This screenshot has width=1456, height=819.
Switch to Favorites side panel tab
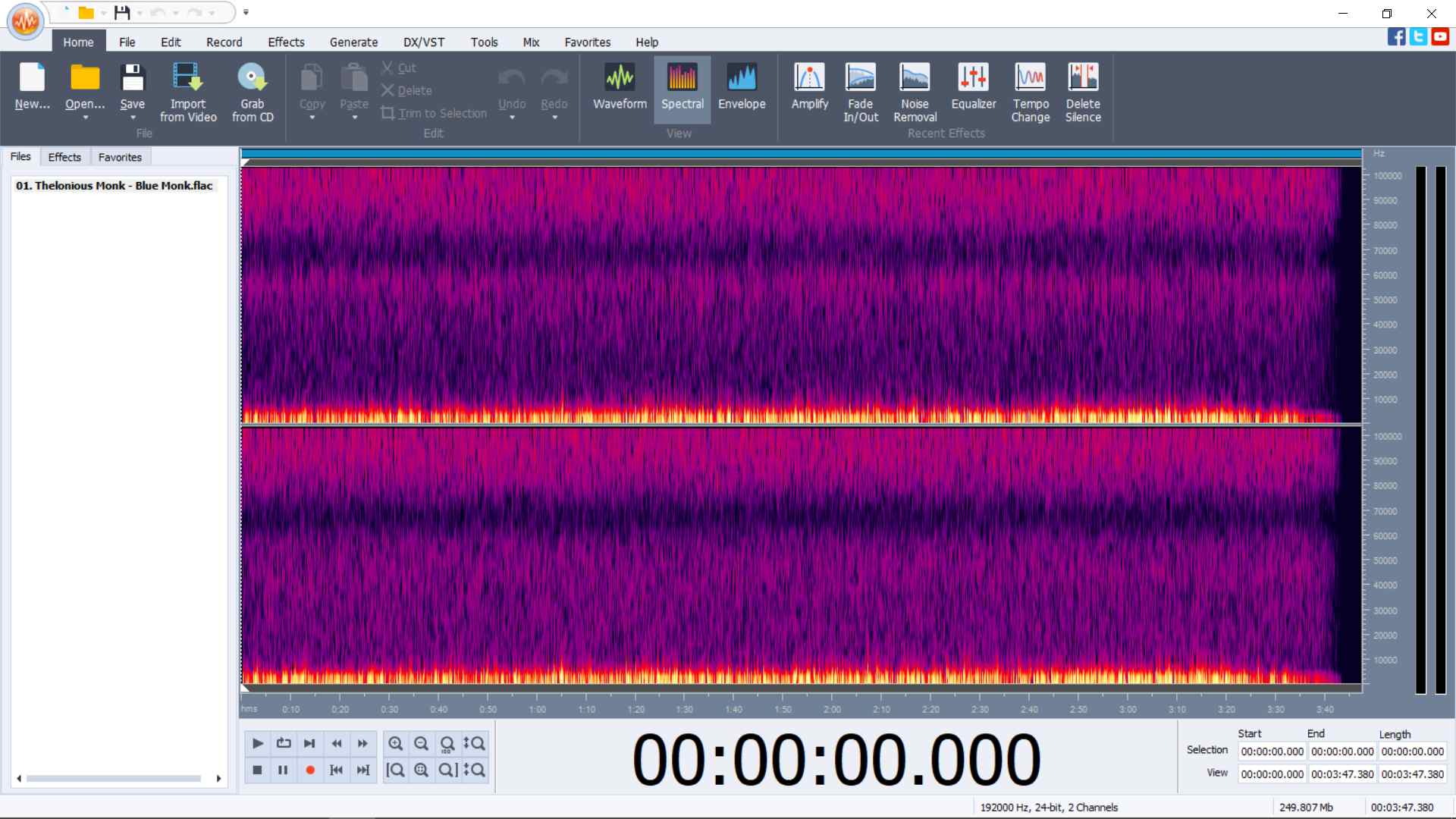point(120,157)
